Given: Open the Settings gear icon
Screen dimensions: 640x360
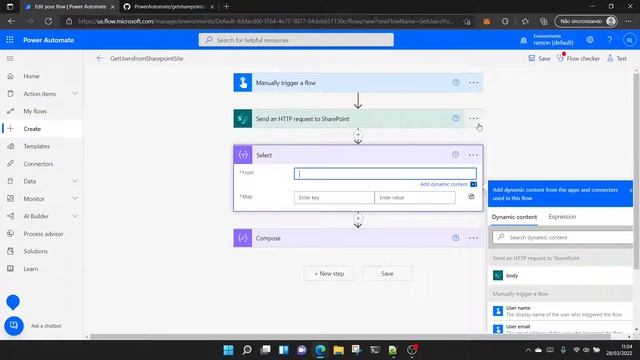Looking at the screenshot, I should click(590, 40).
